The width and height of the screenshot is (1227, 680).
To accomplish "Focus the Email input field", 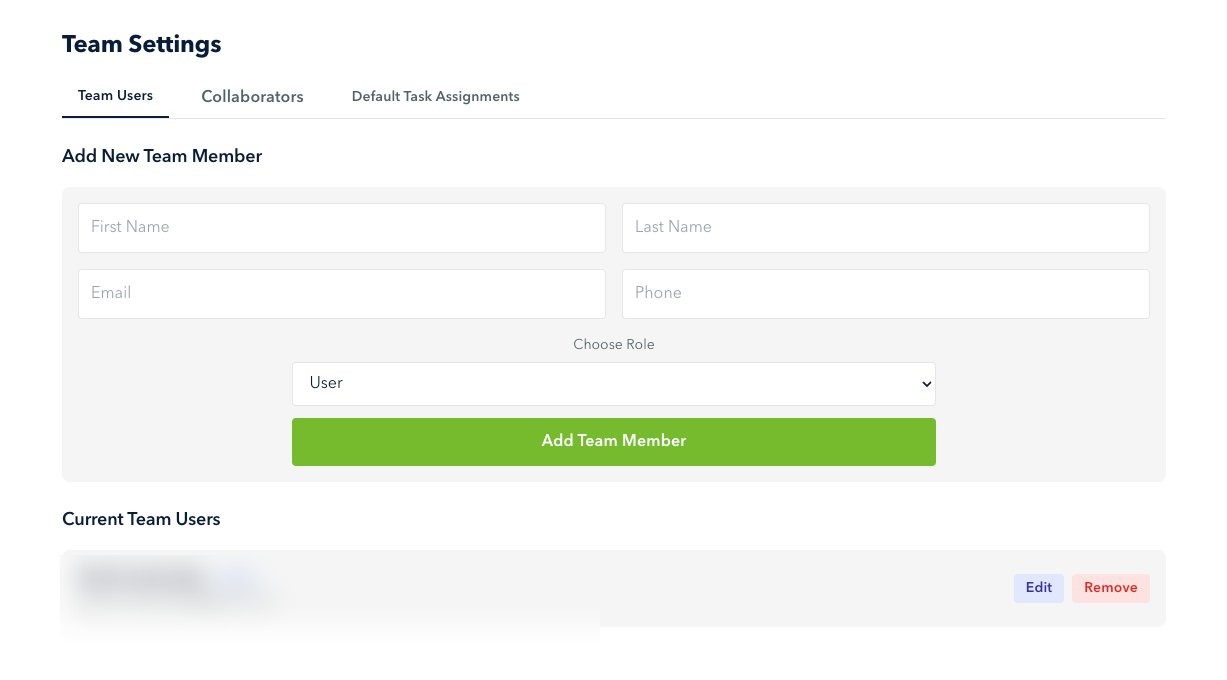I will (x=342, y=293).
